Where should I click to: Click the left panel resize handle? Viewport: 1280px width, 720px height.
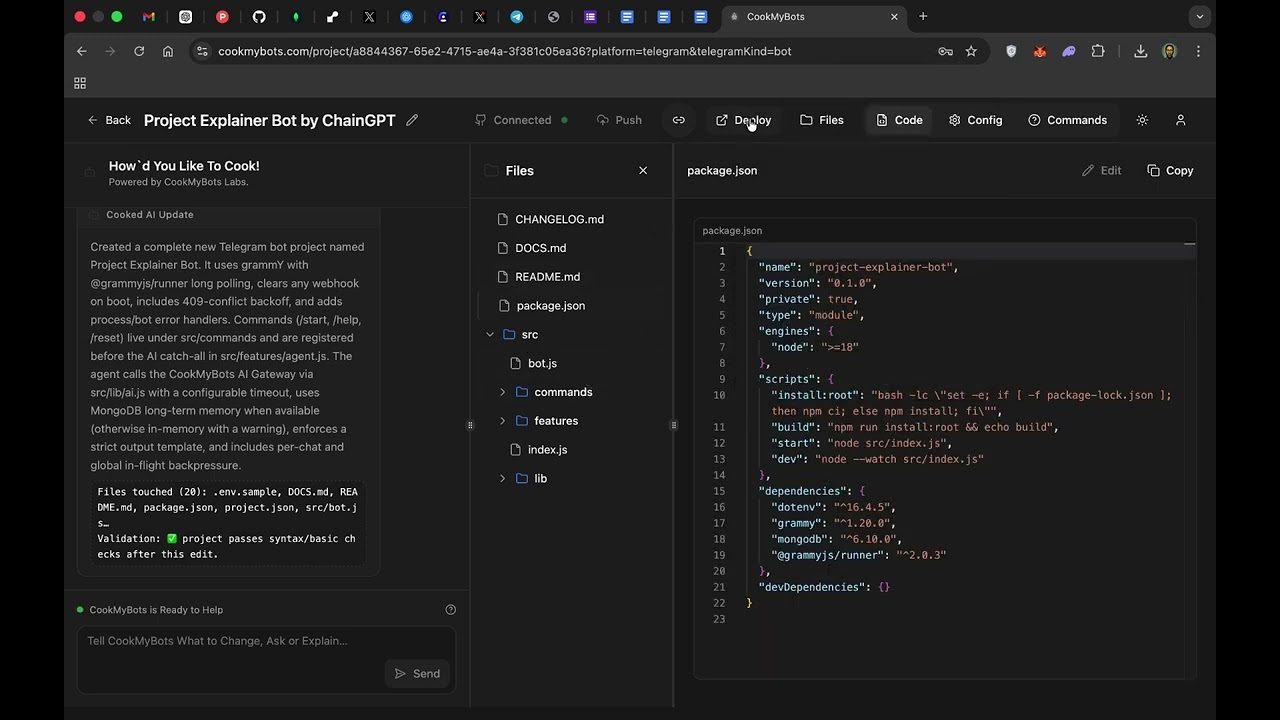click(x=470, y=425)
